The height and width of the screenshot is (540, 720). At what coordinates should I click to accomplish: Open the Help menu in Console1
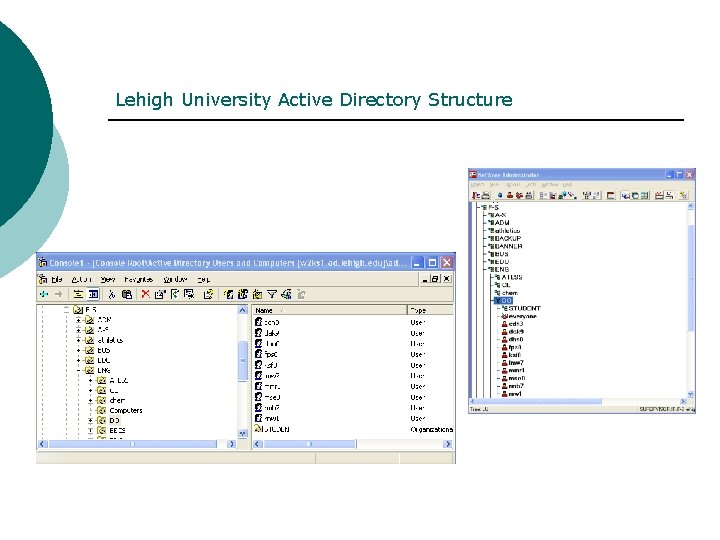coord(203,279)
